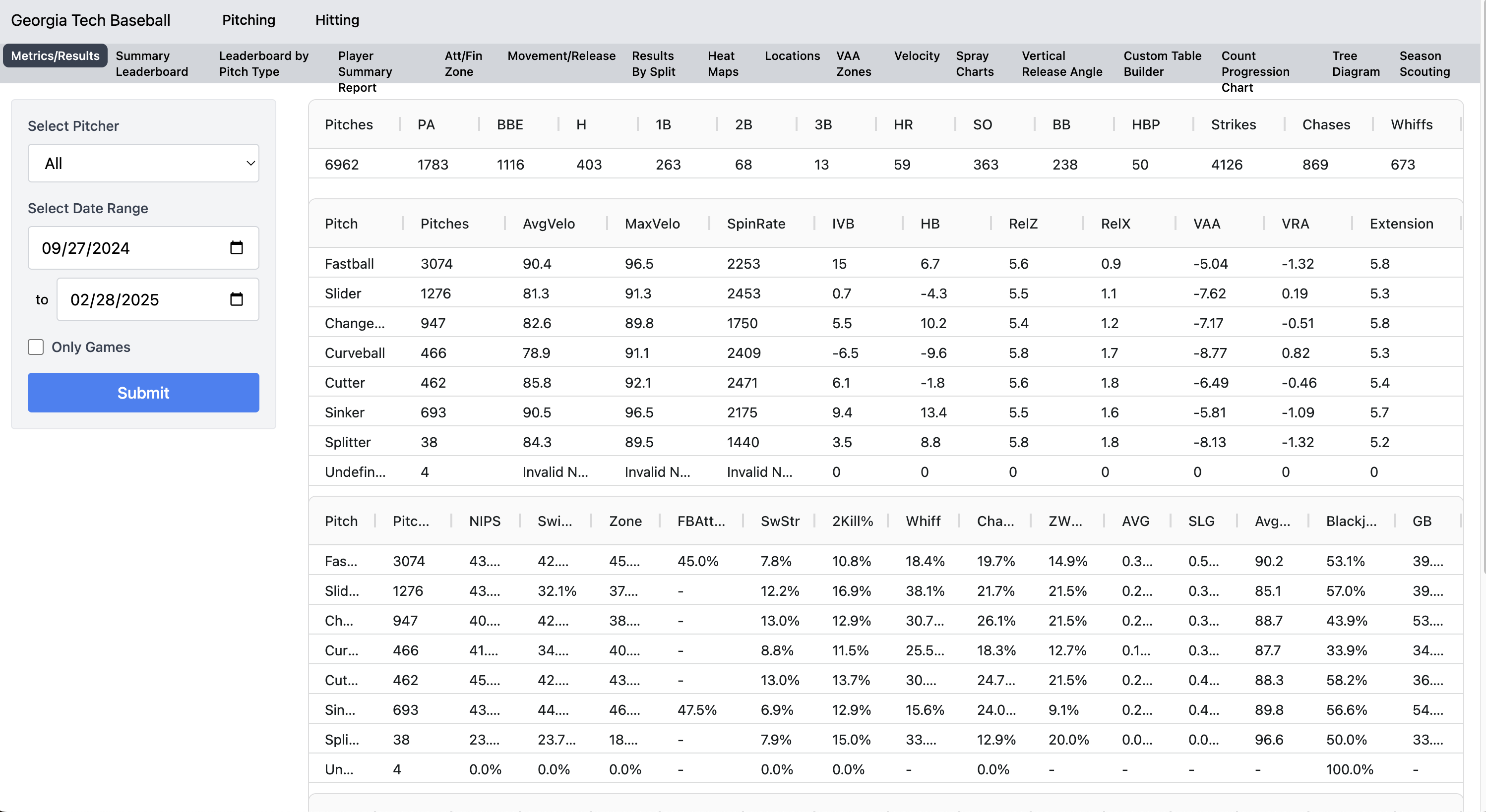Image resolution: width=1486 pixels, height=812 pixels.
Task: Sort by the AvgVelo column header
Action: click(549, 224)
